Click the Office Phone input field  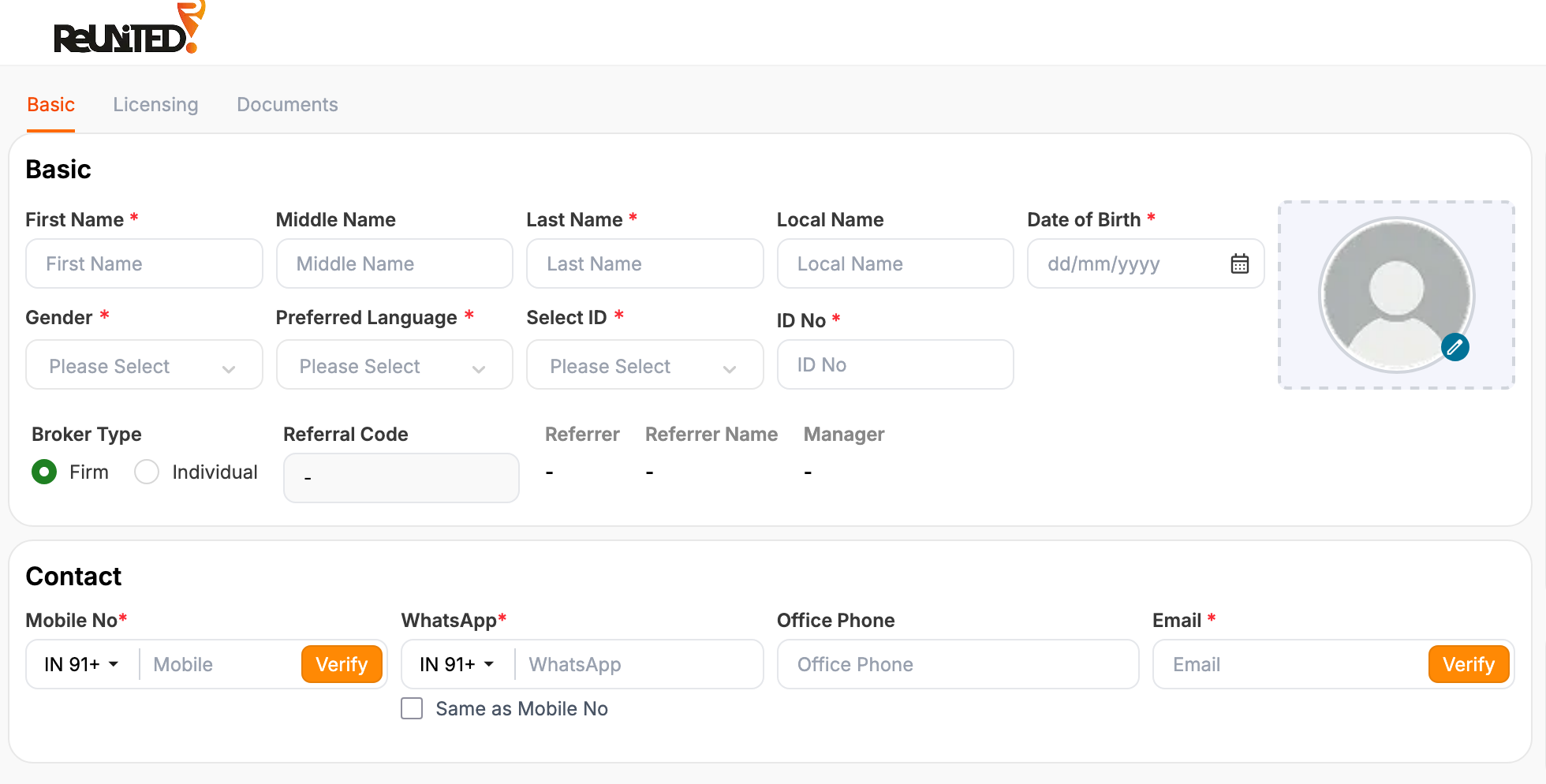(x=957, y=664)
